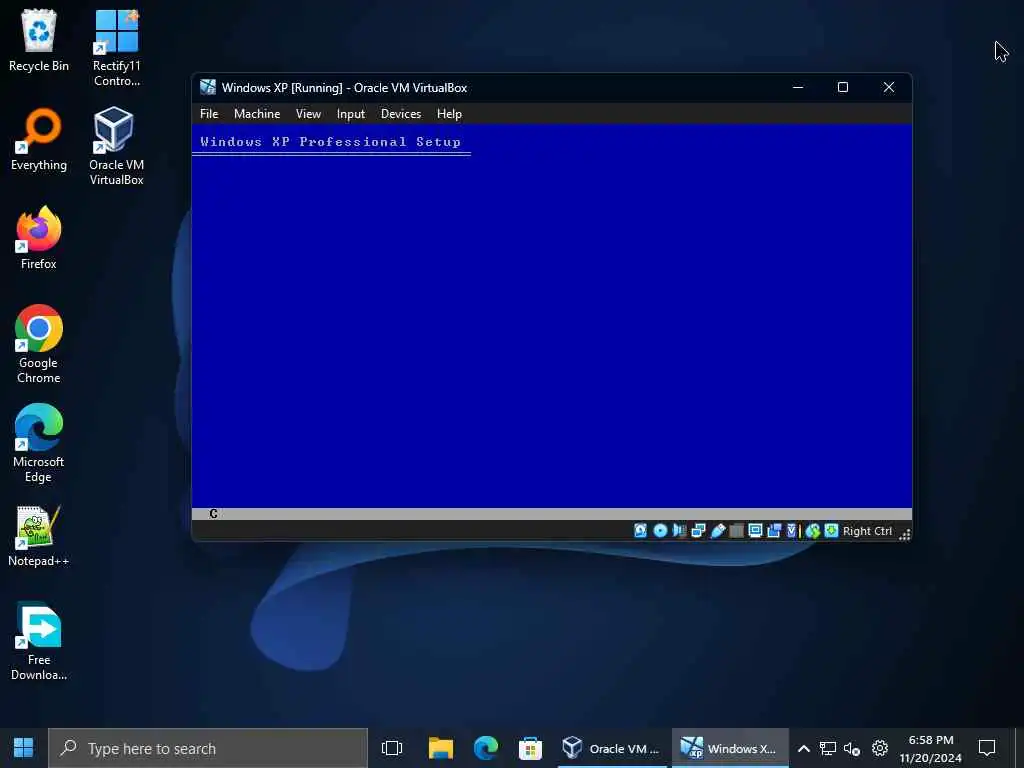1024x768 pixels.
Task: Click the hard disk activity status icon
Action: (x=641, y=531)
